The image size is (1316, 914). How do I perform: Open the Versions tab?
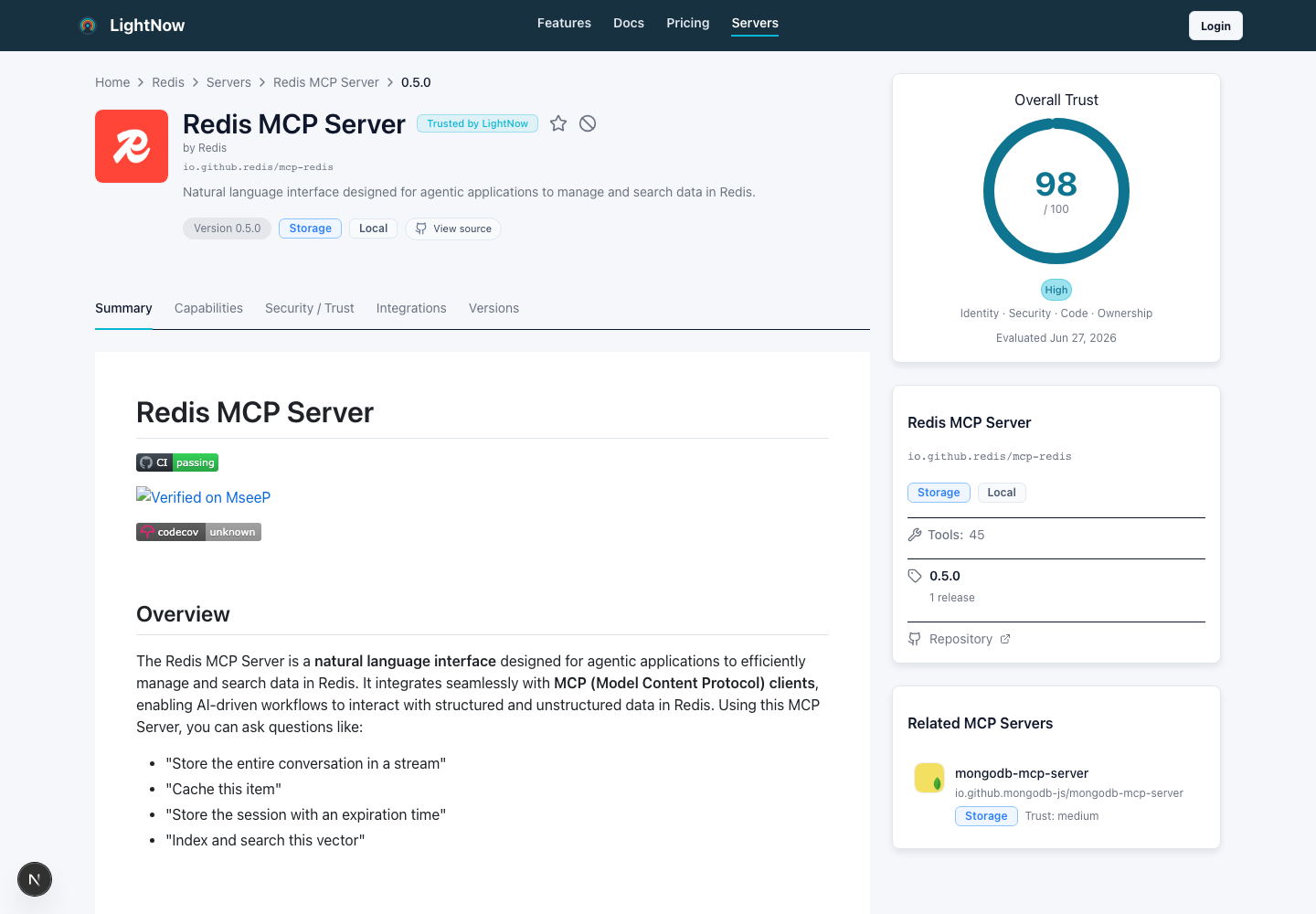(x=493, y=308)
